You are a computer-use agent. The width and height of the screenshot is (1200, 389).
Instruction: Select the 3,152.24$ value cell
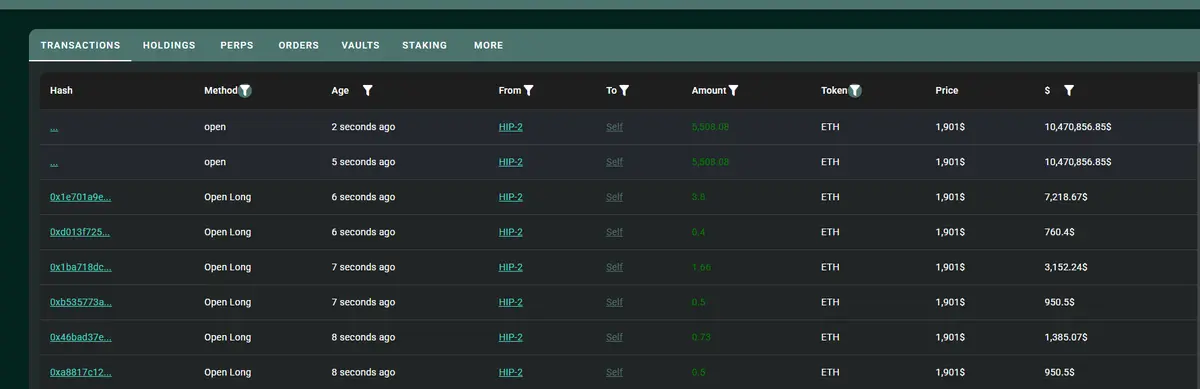pos(1066,267)
